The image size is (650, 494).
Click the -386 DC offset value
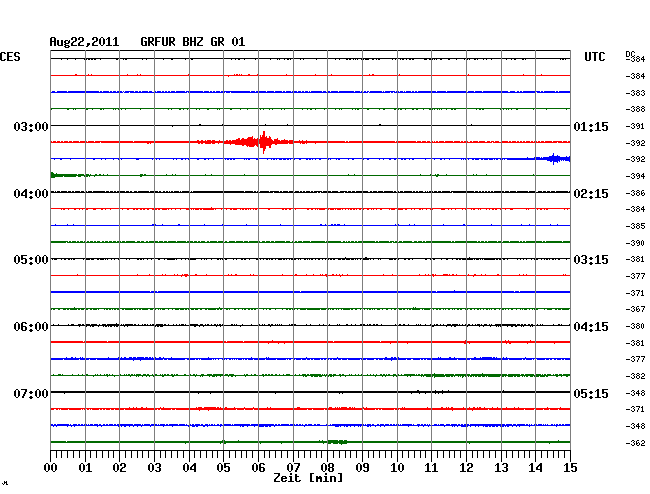635,193
